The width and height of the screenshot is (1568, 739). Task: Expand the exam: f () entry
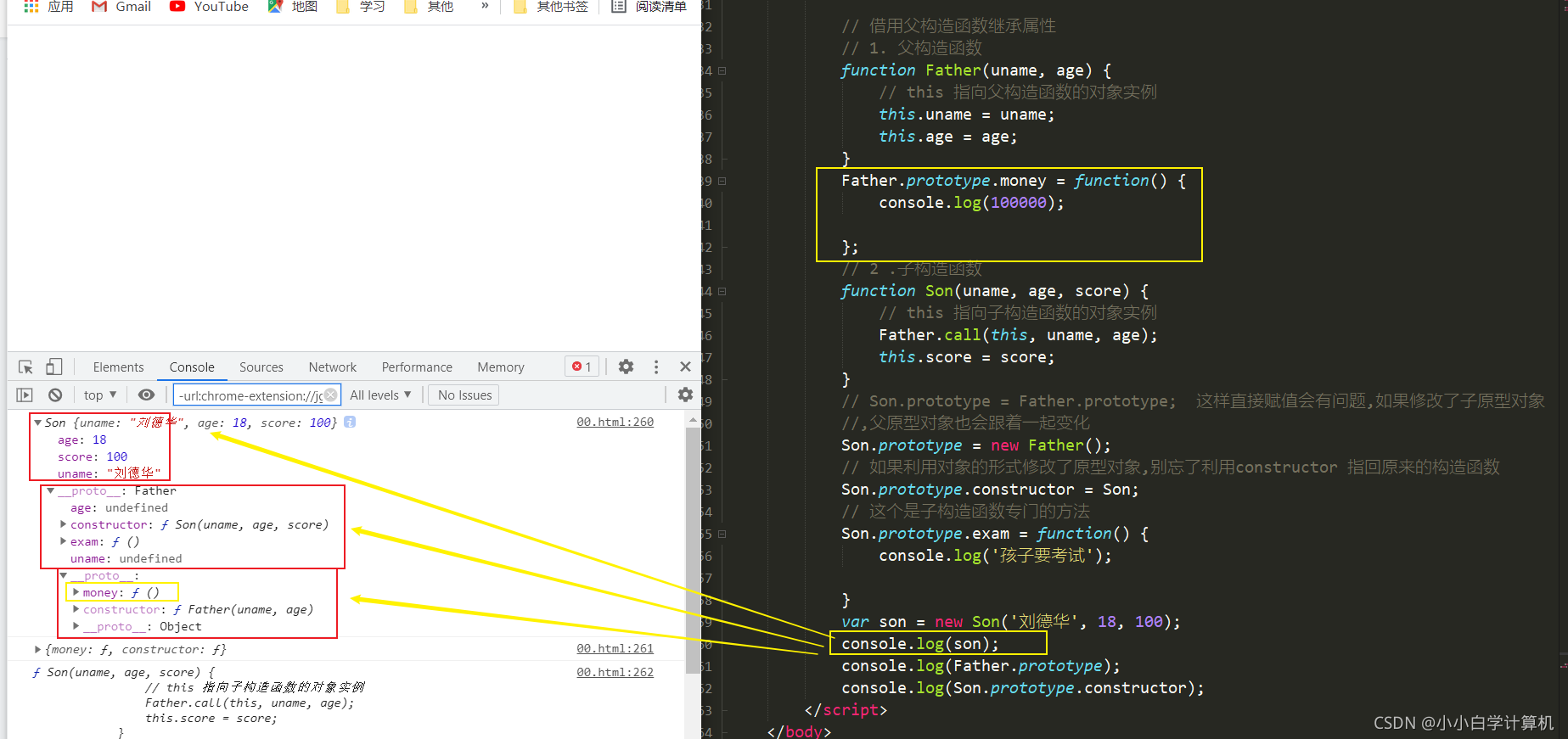click(63, 541)
